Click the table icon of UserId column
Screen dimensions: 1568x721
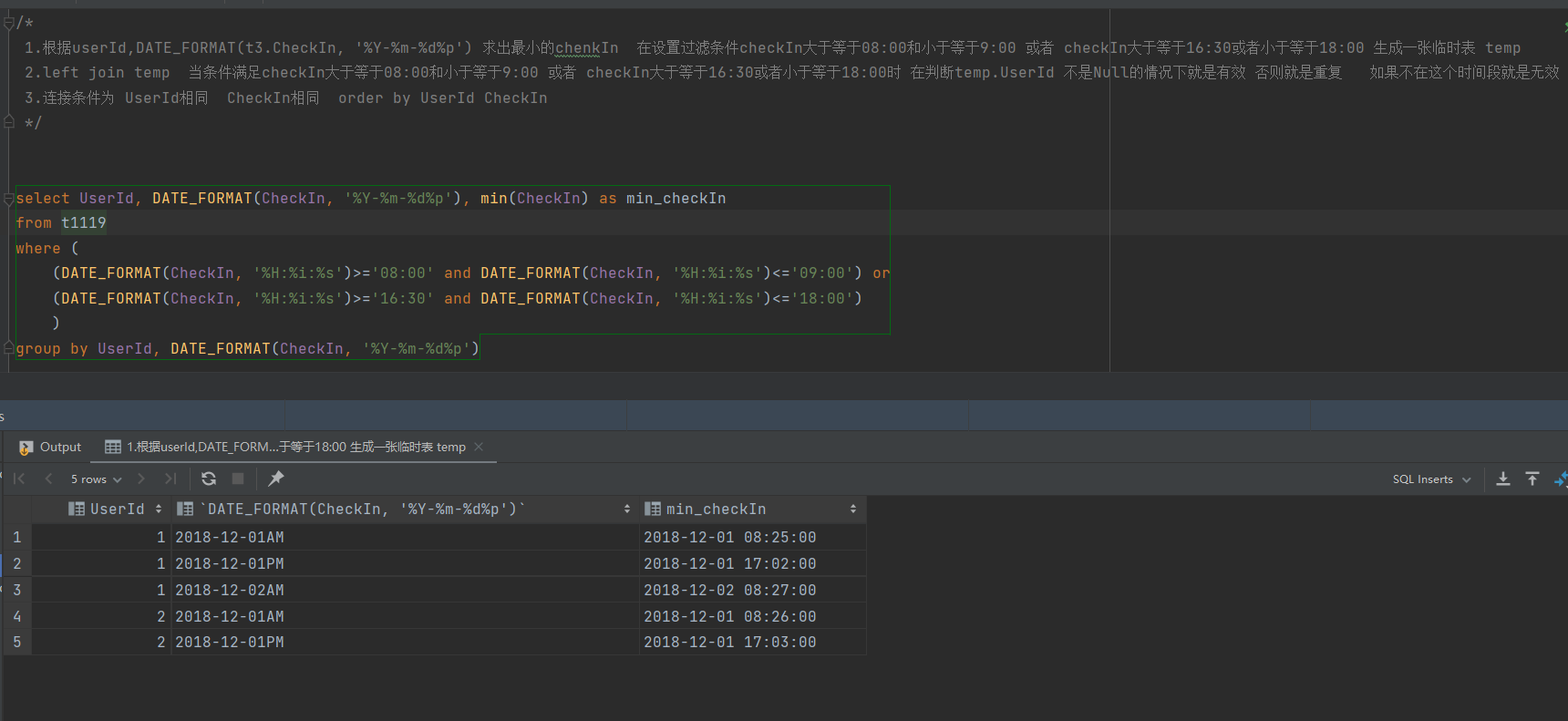pyautogui.click(x=77, y=509)
